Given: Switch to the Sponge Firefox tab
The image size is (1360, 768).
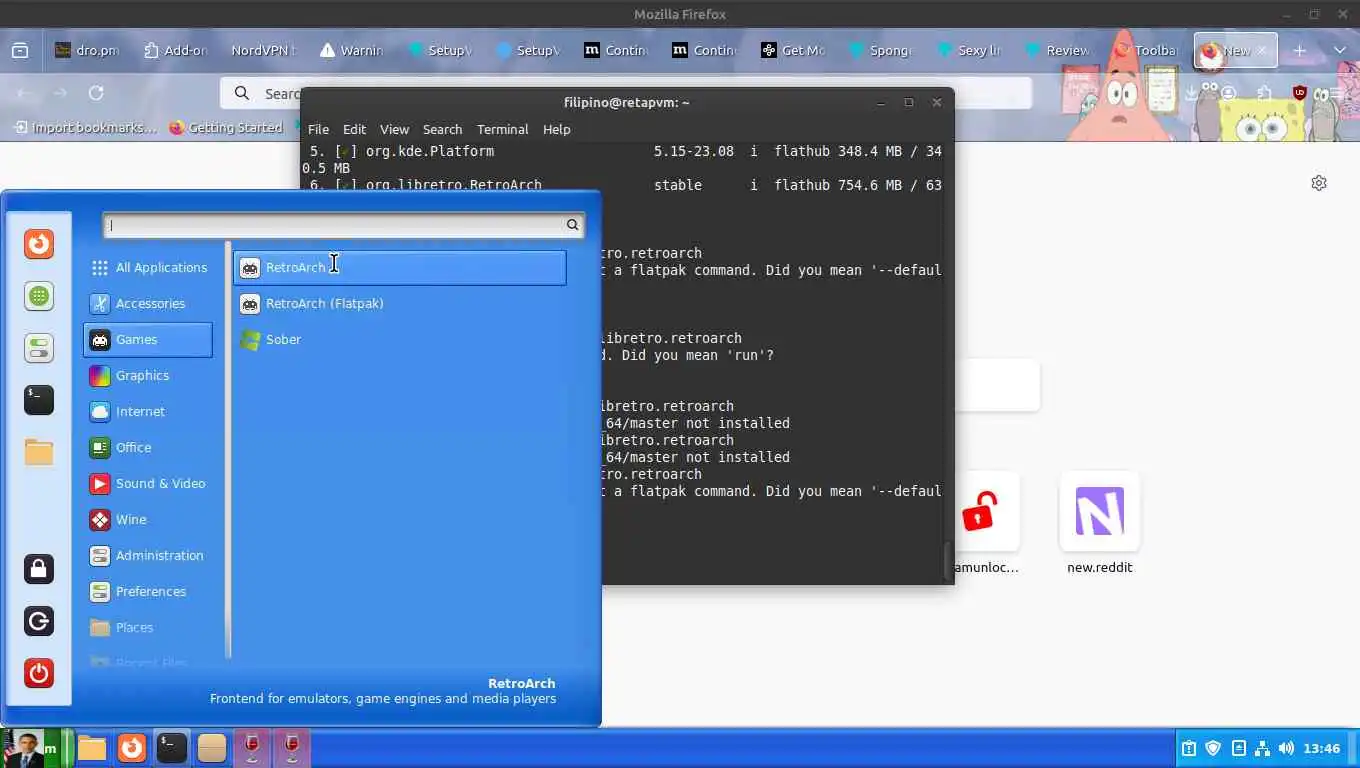Looking at the screenshot, I should coord(881,50).
